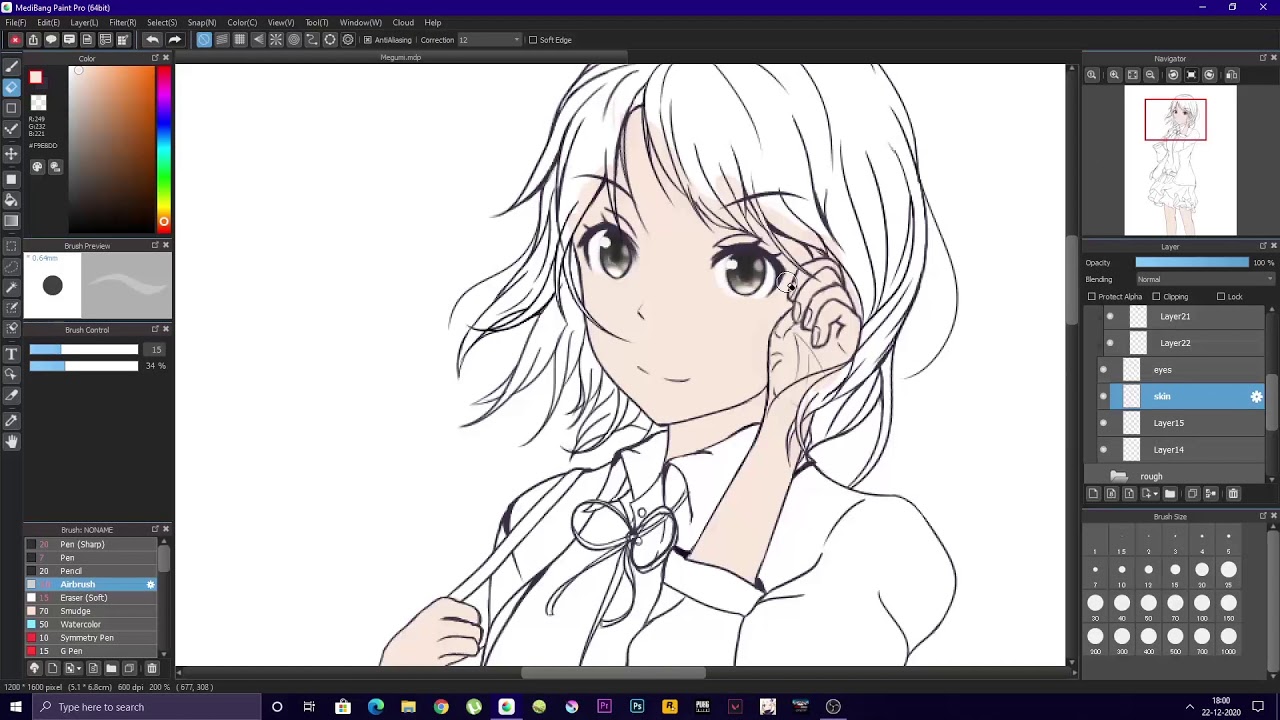Select the Text tool
1280x720 pixels.
click(11, 353)
